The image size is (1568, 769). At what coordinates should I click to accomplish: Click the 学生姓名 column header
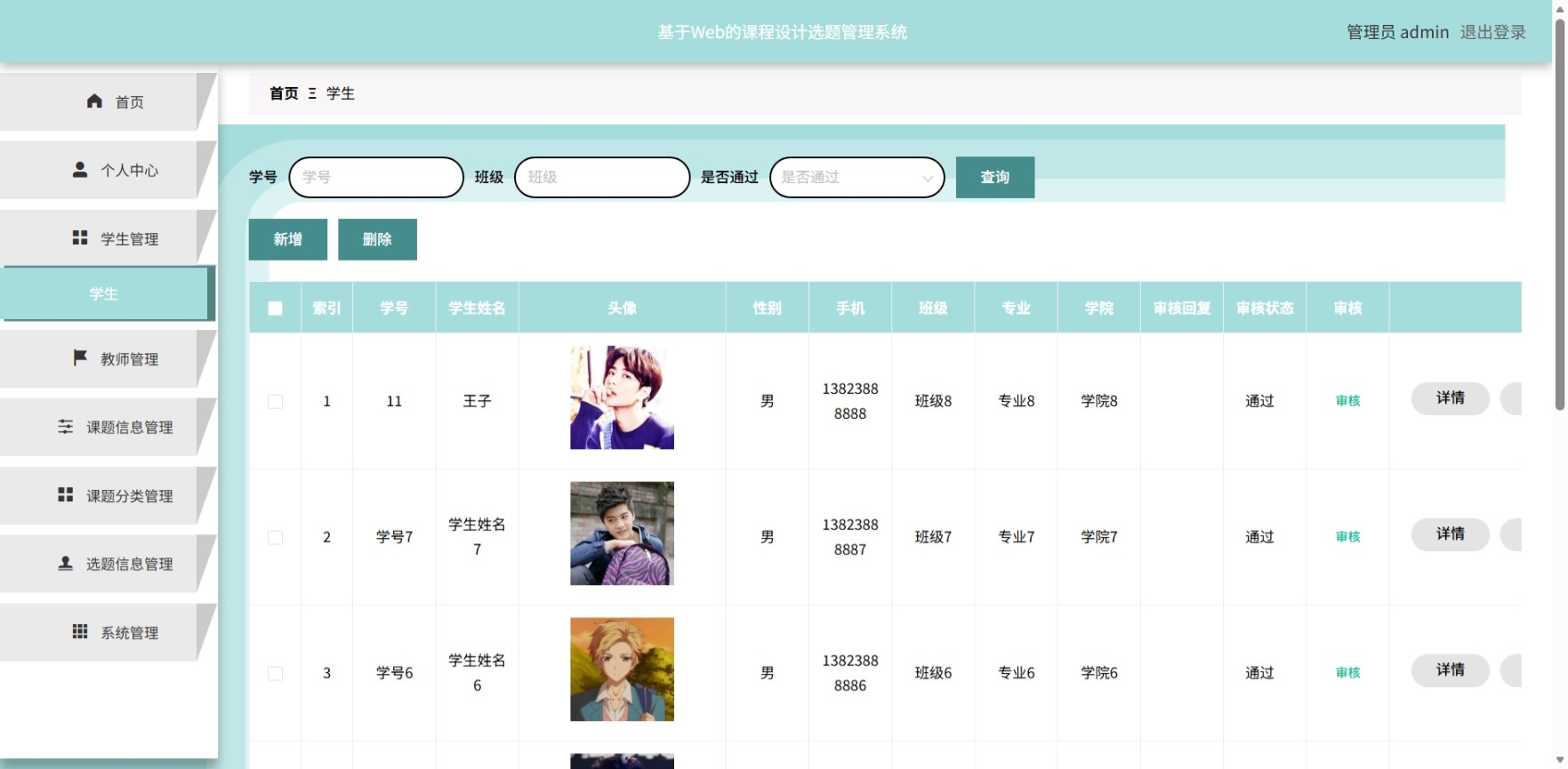pyautogui.click(x=477, y=308)
